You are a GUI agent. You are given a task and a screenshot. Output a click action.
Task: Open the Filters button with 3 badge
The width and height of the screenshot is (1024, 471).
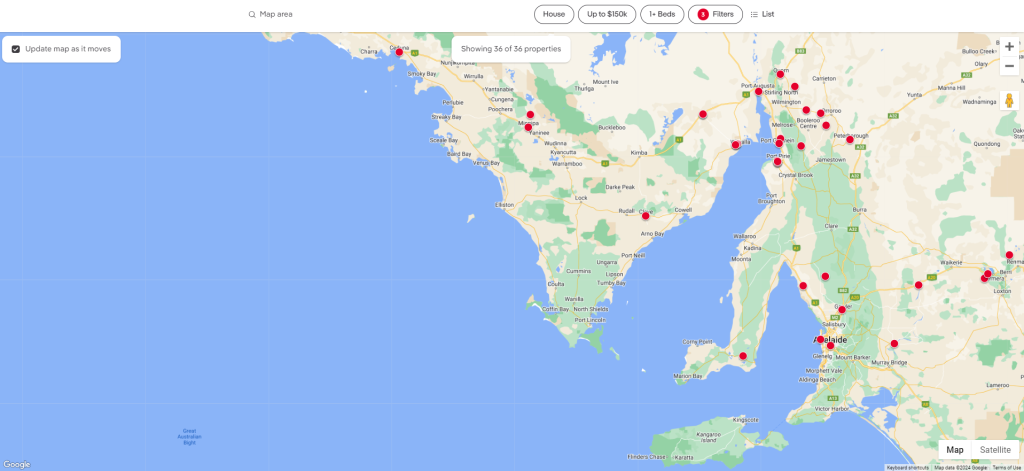[715, 14]
